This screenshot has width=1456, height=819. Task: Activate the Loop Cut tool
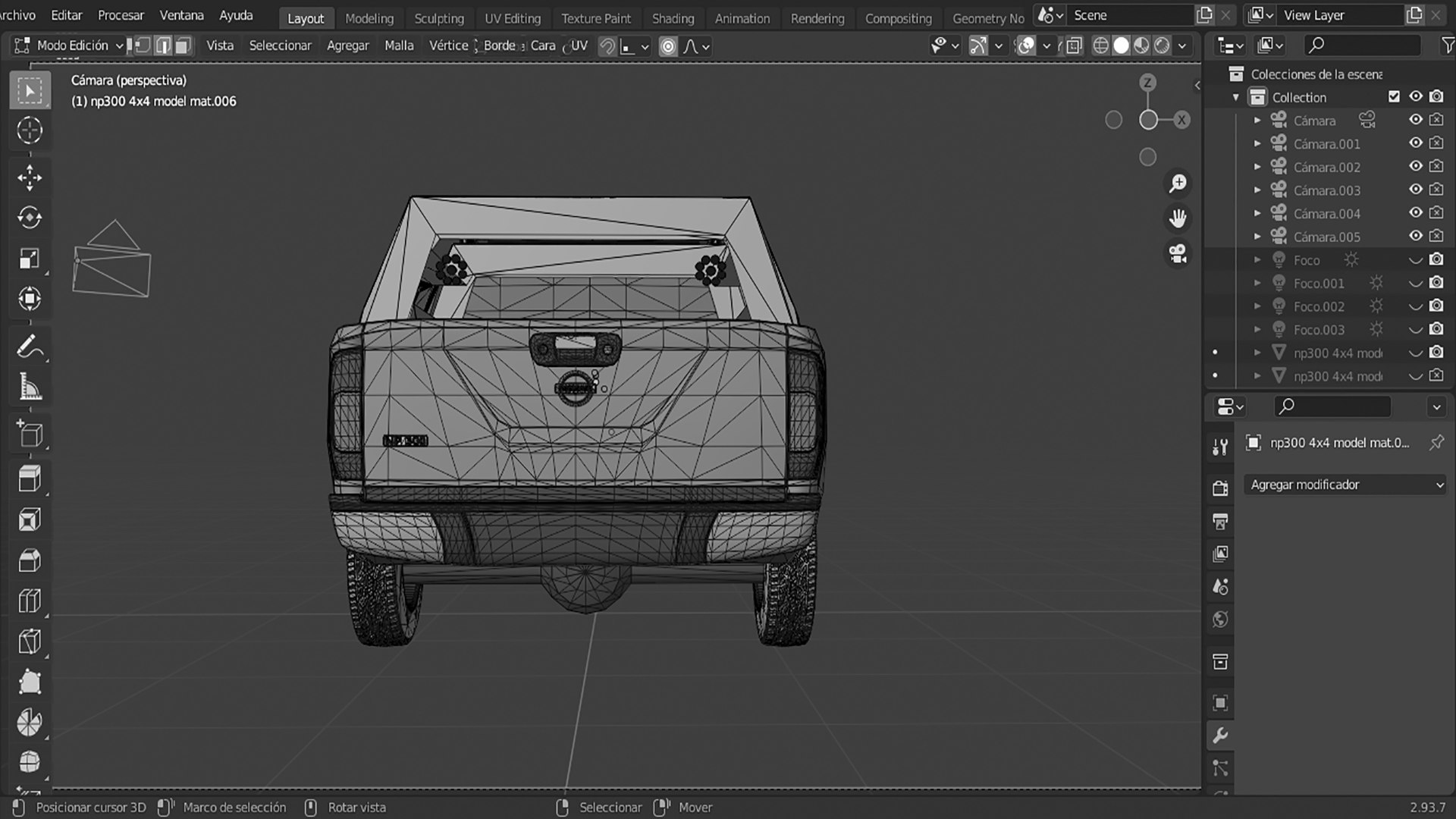[30, 601]
